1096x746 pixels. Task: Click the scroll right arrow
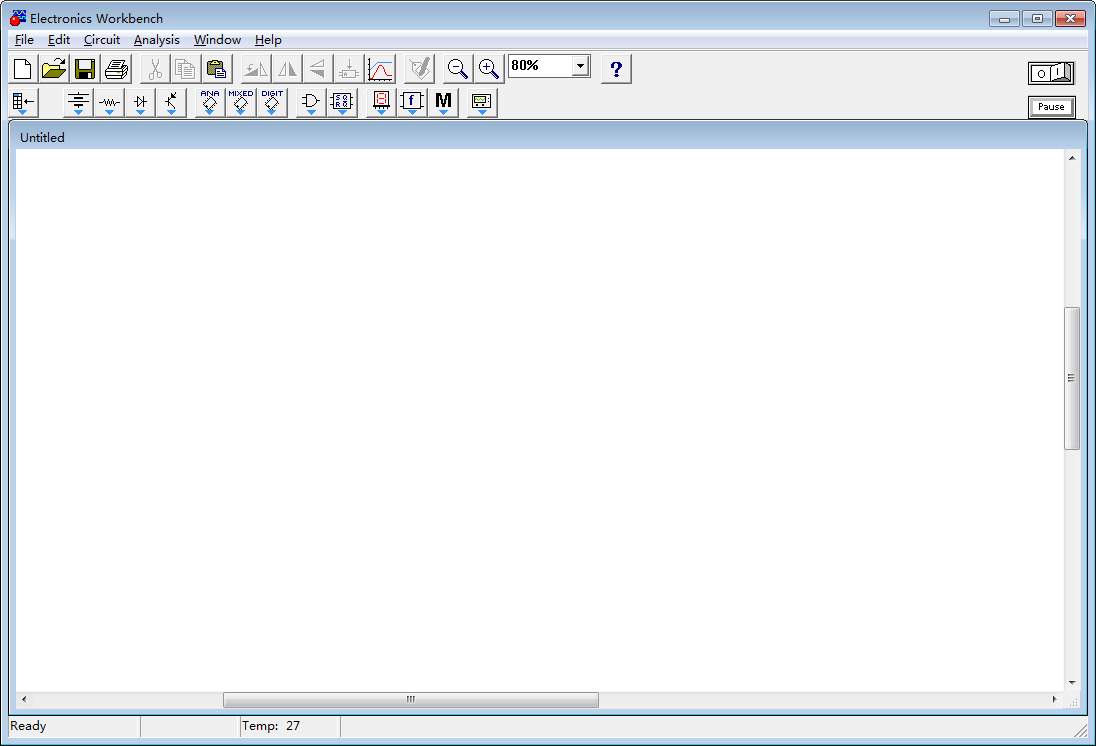tap(1055, 699)
